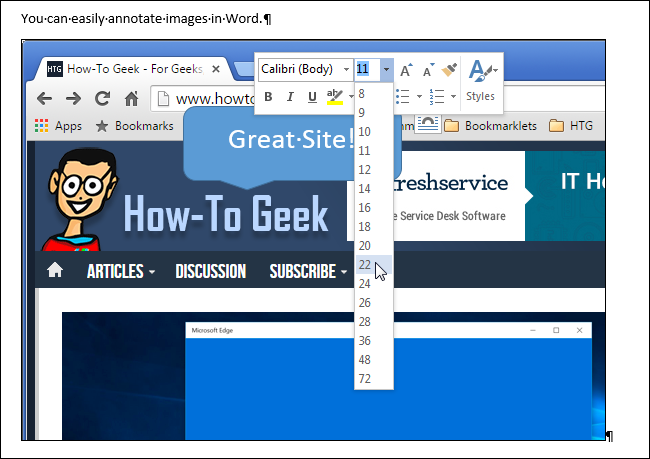The image size is (650, 459).
Task: Choose font size 9 from list
Action: click(x=374, y=113)
